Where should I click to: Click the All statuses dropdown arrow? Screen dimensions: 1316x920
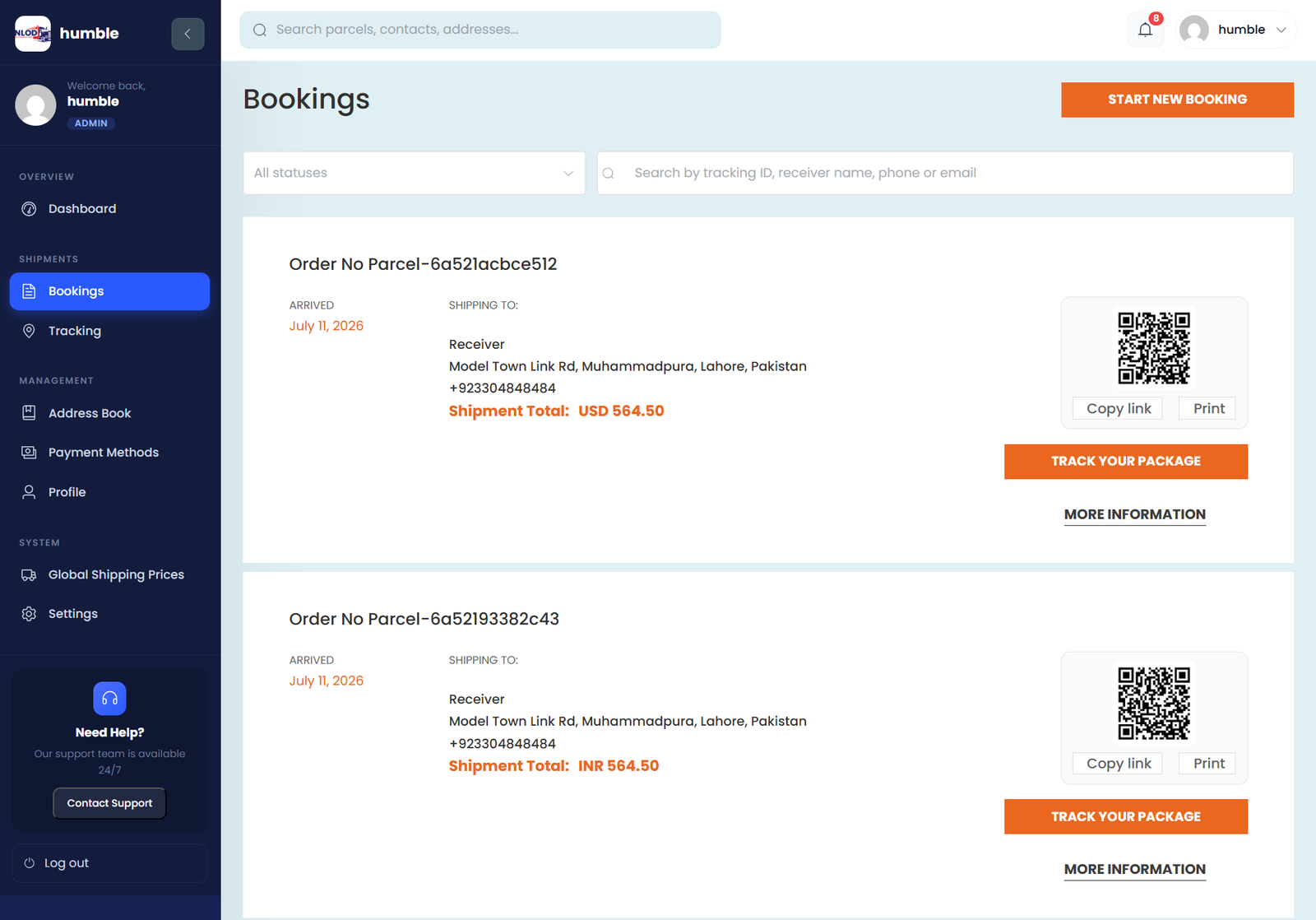click(x=568, y=173)
